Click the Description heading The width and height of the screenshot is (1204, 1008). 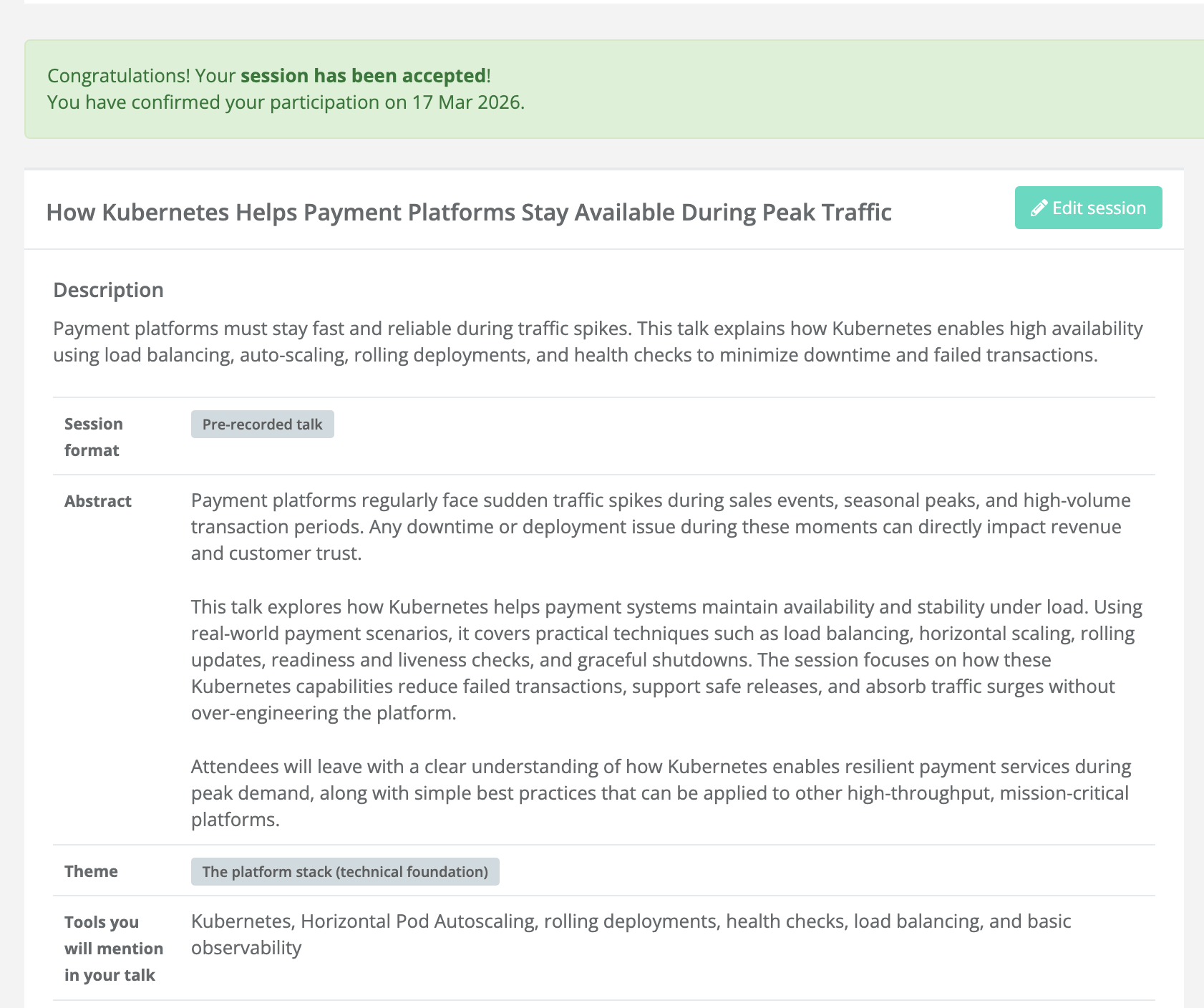point(109,290)
